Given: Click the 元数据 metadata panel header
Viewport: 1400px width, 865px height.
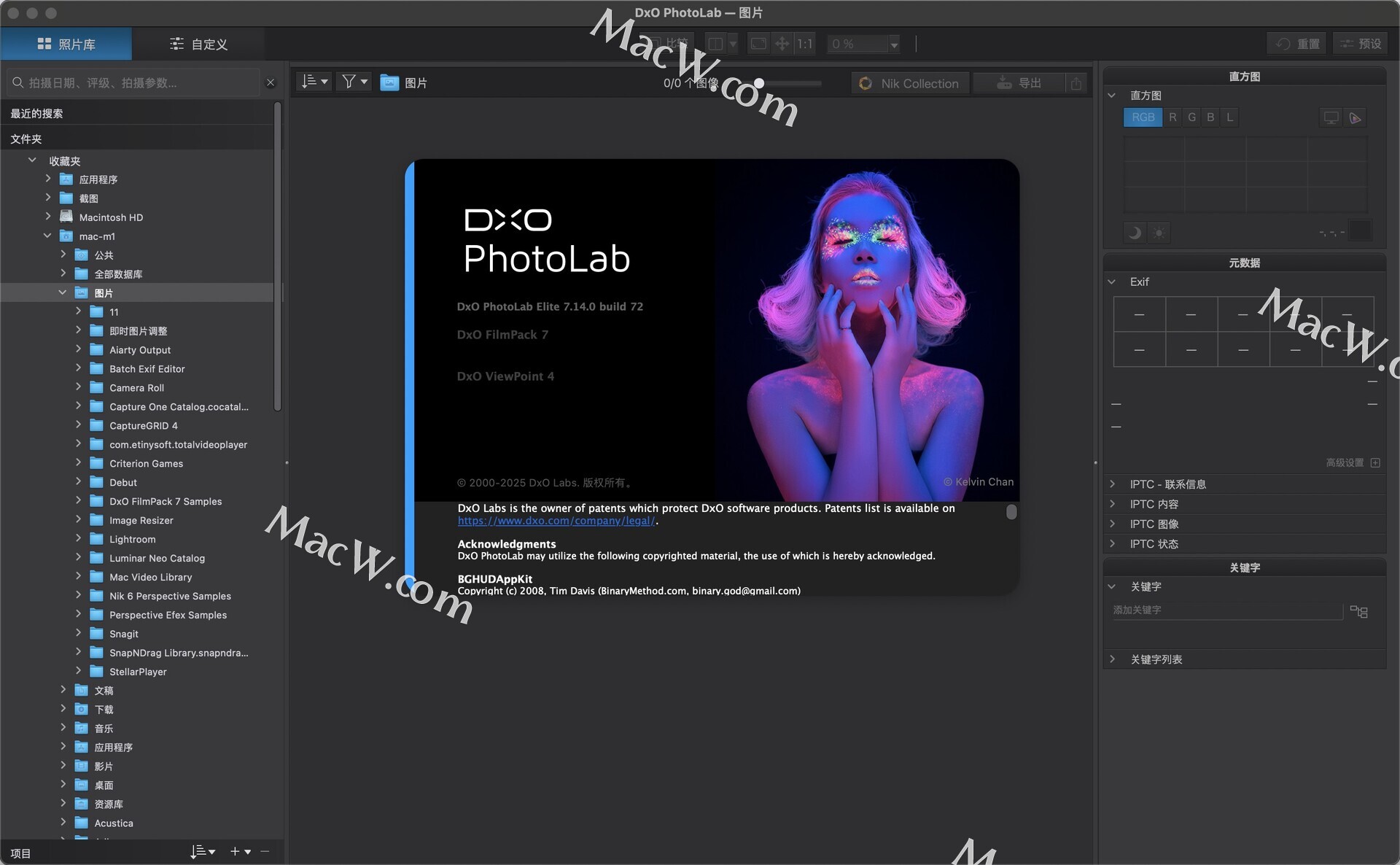Looking at the screenshot, I should pos(1244,263).
